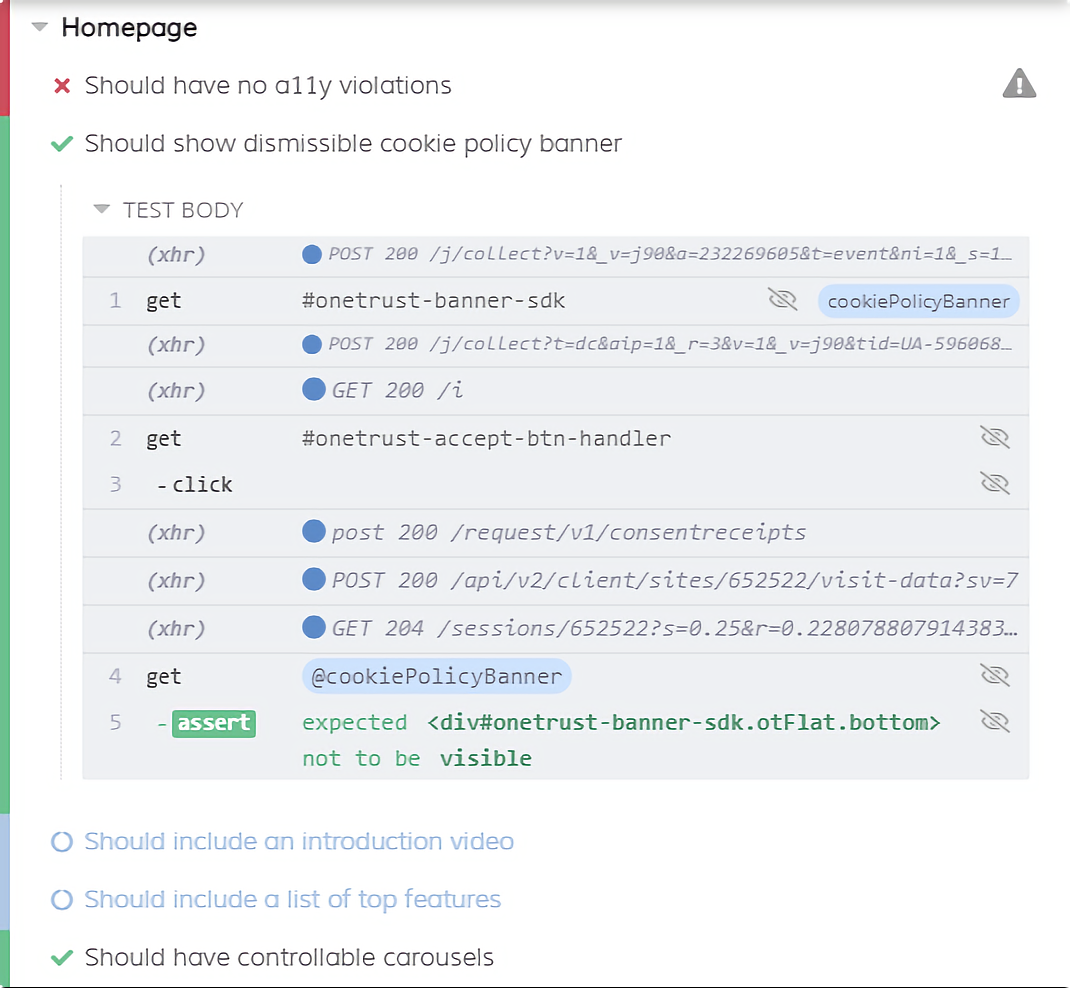Click blue dot on consentreceipts post request
The width and height of the screenshot is (1070, 988).
tap(314, 532)
